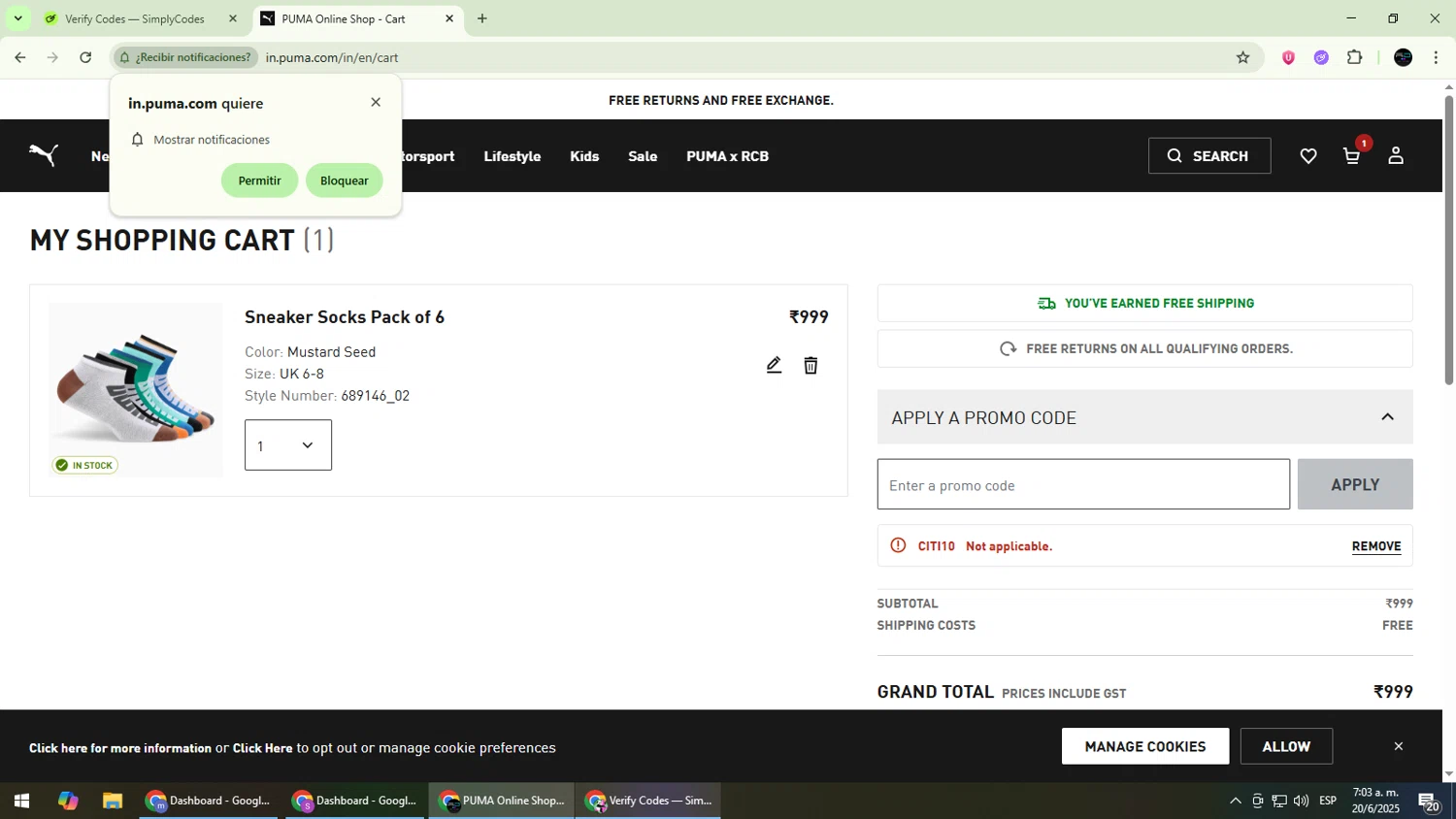
Task: Switch to Verify Codes taskbar window
Action: tap(648, 801)
